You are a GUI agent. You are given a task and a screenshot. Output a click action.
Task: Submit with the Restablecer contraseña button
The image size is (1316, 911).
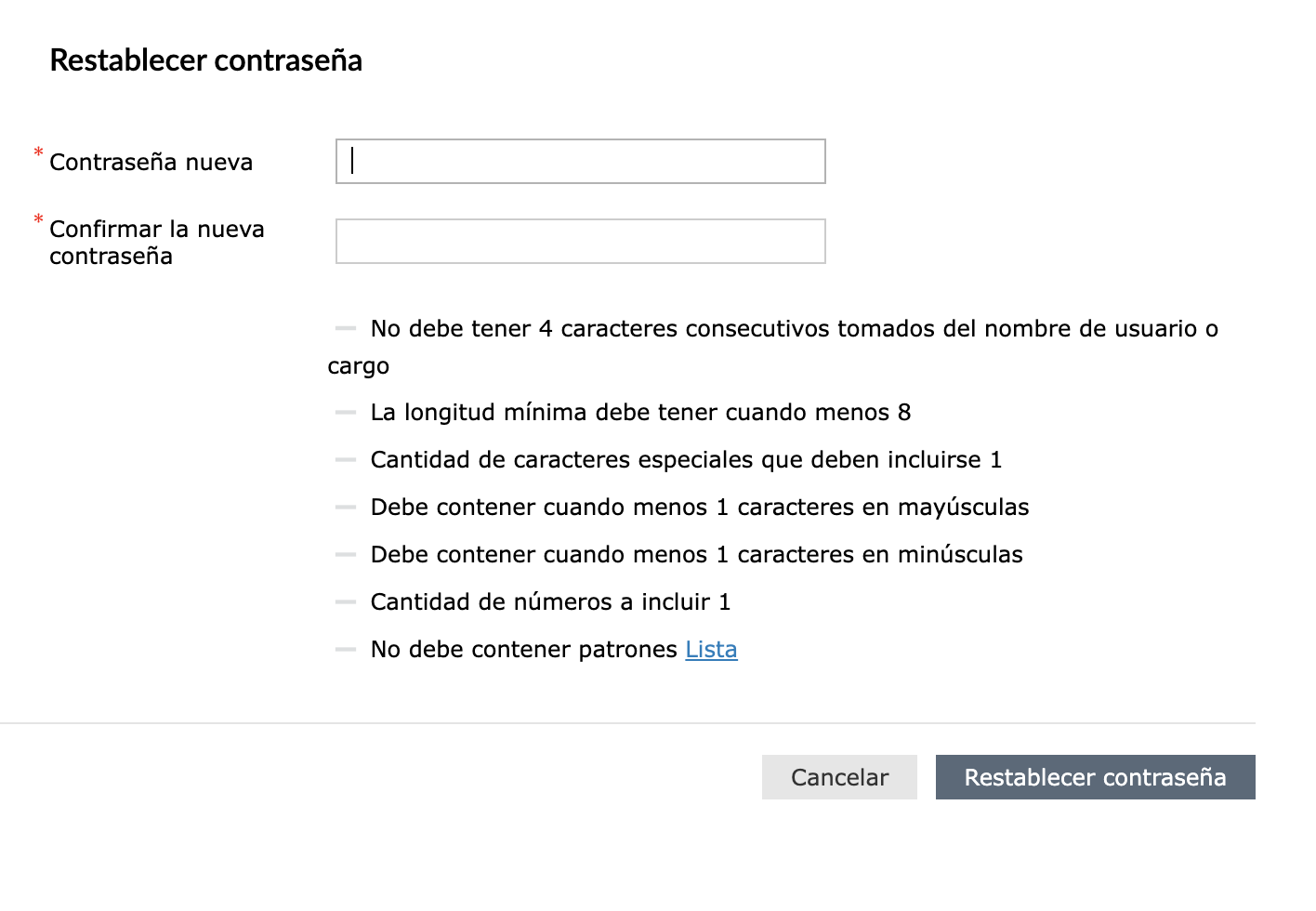tap(1095, 777)
